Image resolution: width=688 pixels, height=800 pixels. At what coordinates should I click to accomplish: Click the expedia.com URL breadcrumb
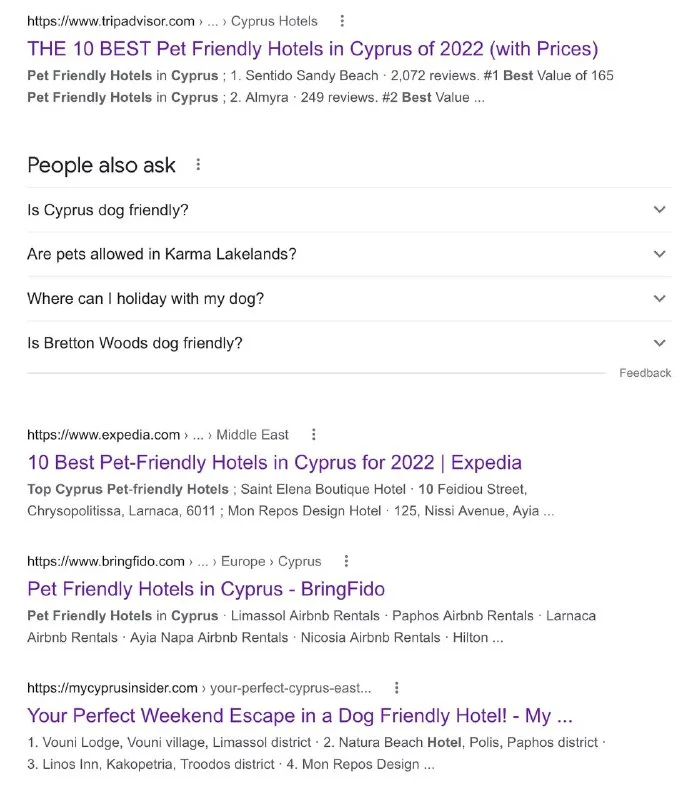click(x=104, y=435)
